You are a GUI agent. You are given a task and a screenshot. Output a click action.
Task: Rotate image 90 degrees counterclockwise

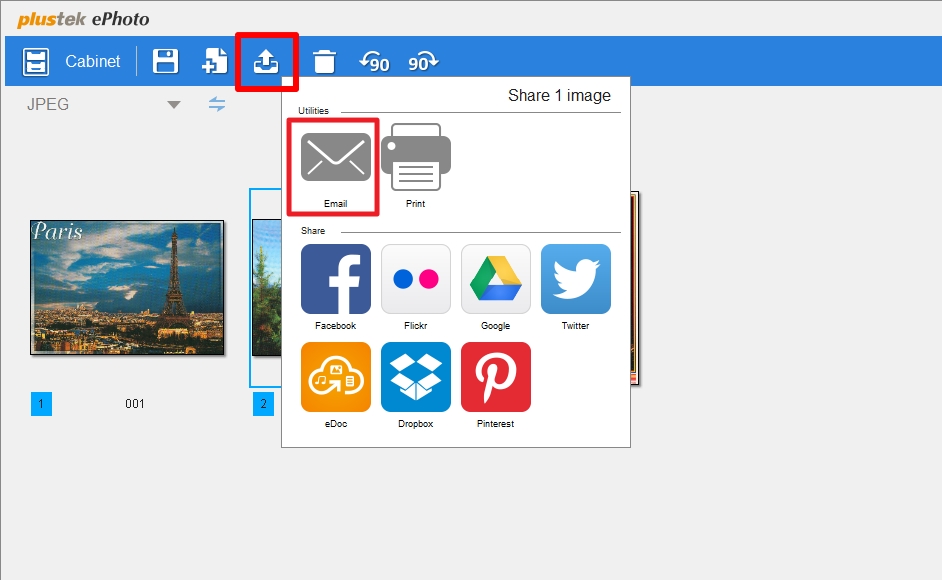(375, 62)
